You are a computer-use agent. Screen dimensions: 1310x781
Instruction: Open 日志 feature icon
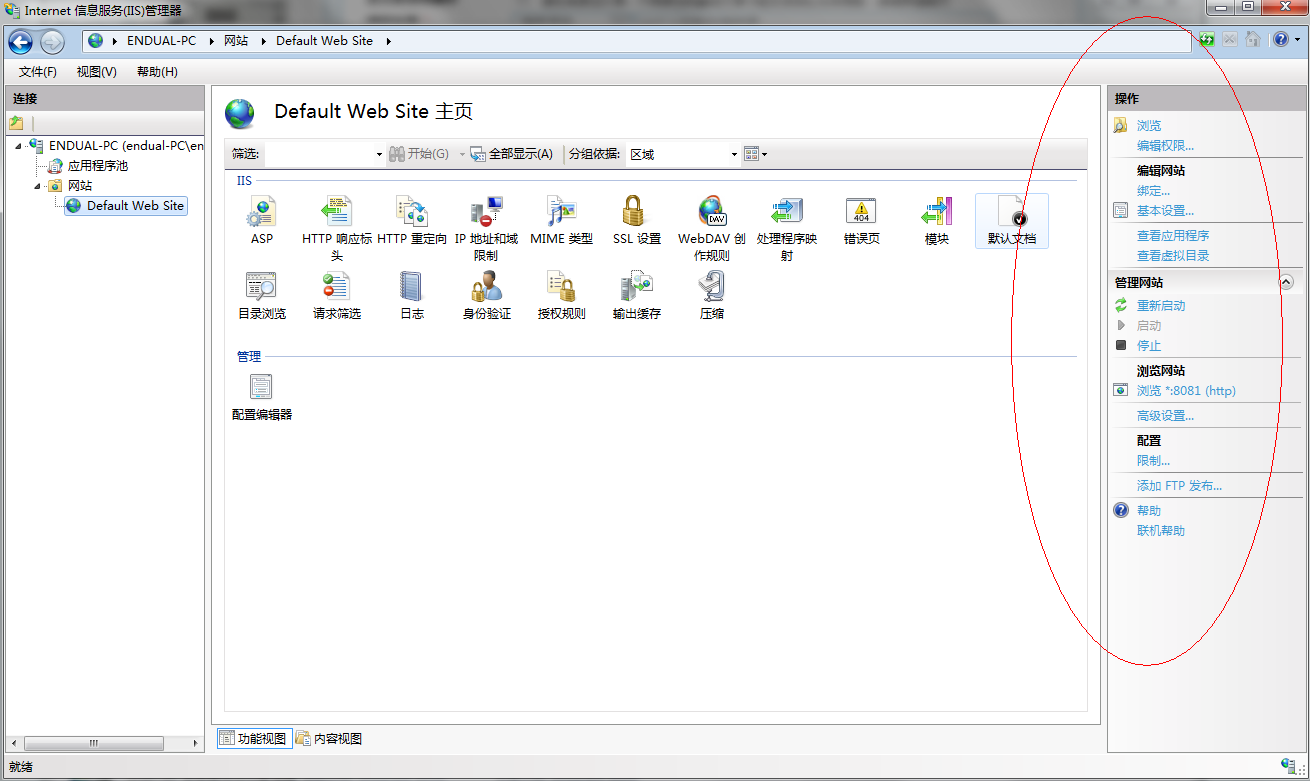tap(412, 295)
